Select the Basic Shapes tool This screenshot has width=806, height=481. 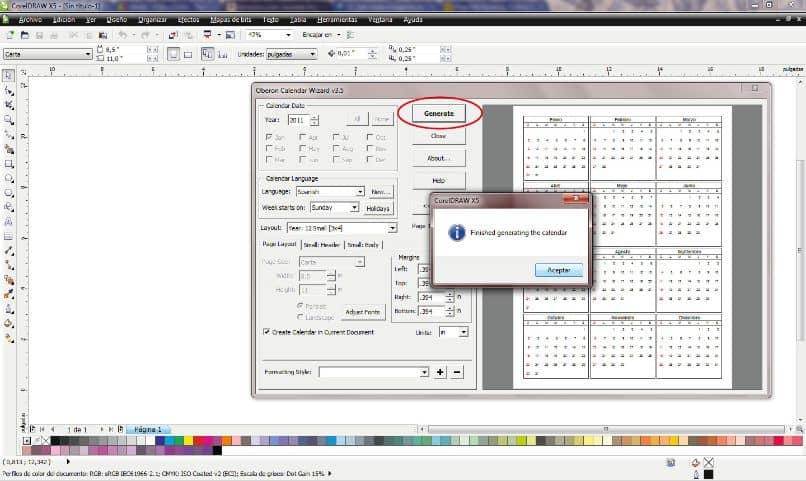pos(9,207)
